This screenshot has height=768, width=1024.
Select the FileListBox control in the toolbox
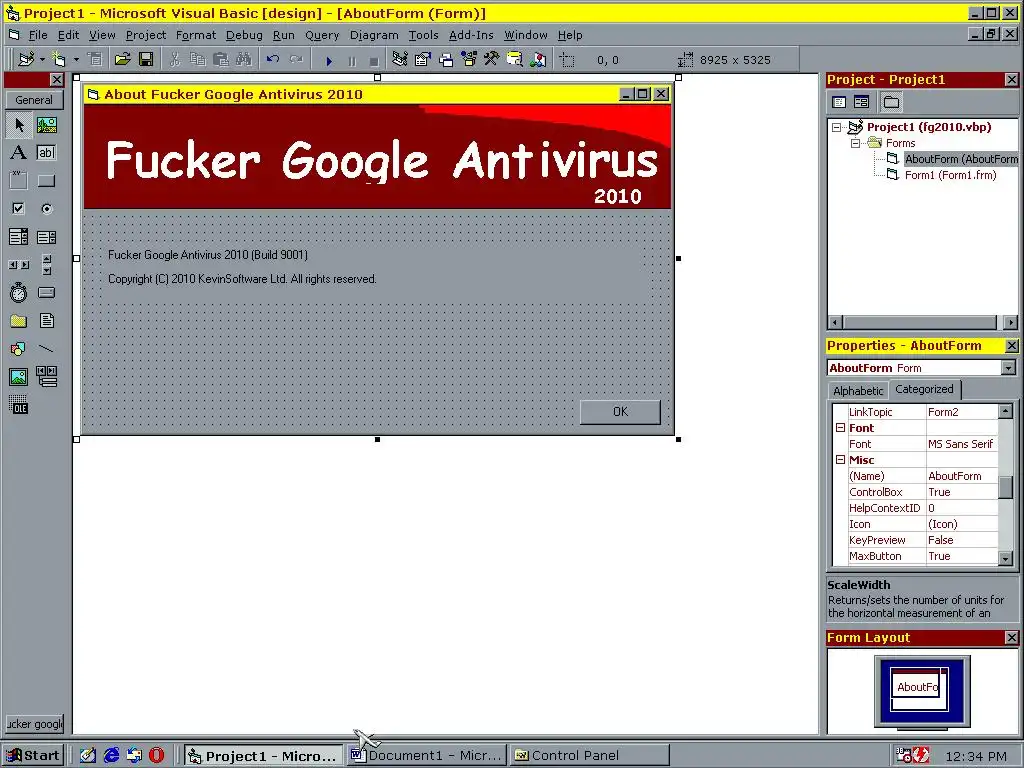(46, 321)
